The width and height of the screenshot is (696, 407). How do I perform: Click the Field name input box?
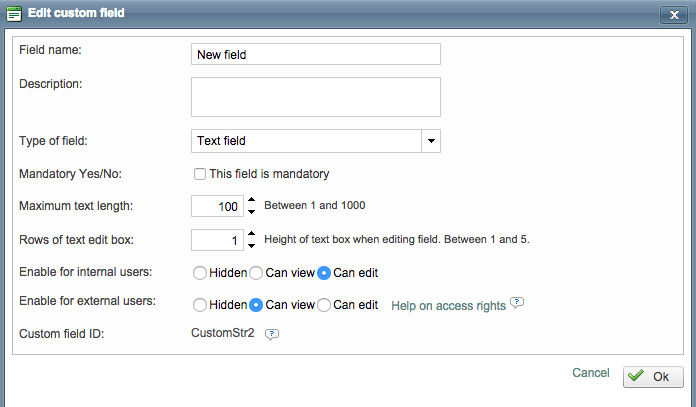coord(315,54)
